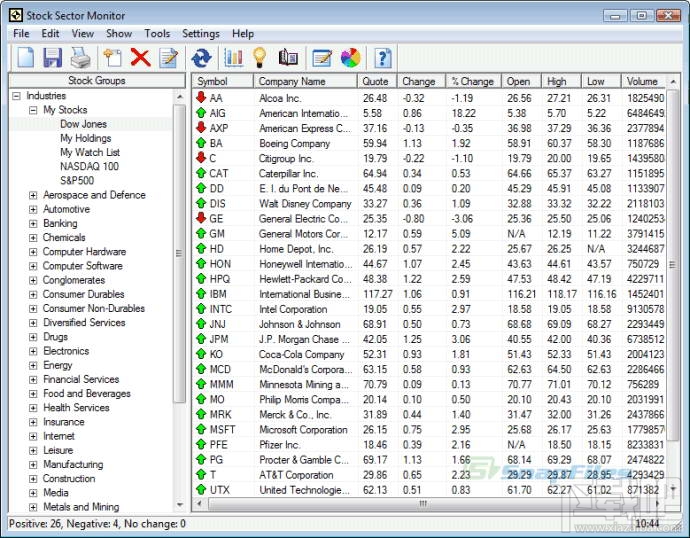Click the green arrow beside IBM
690x538 pixels.
point(201,293)
